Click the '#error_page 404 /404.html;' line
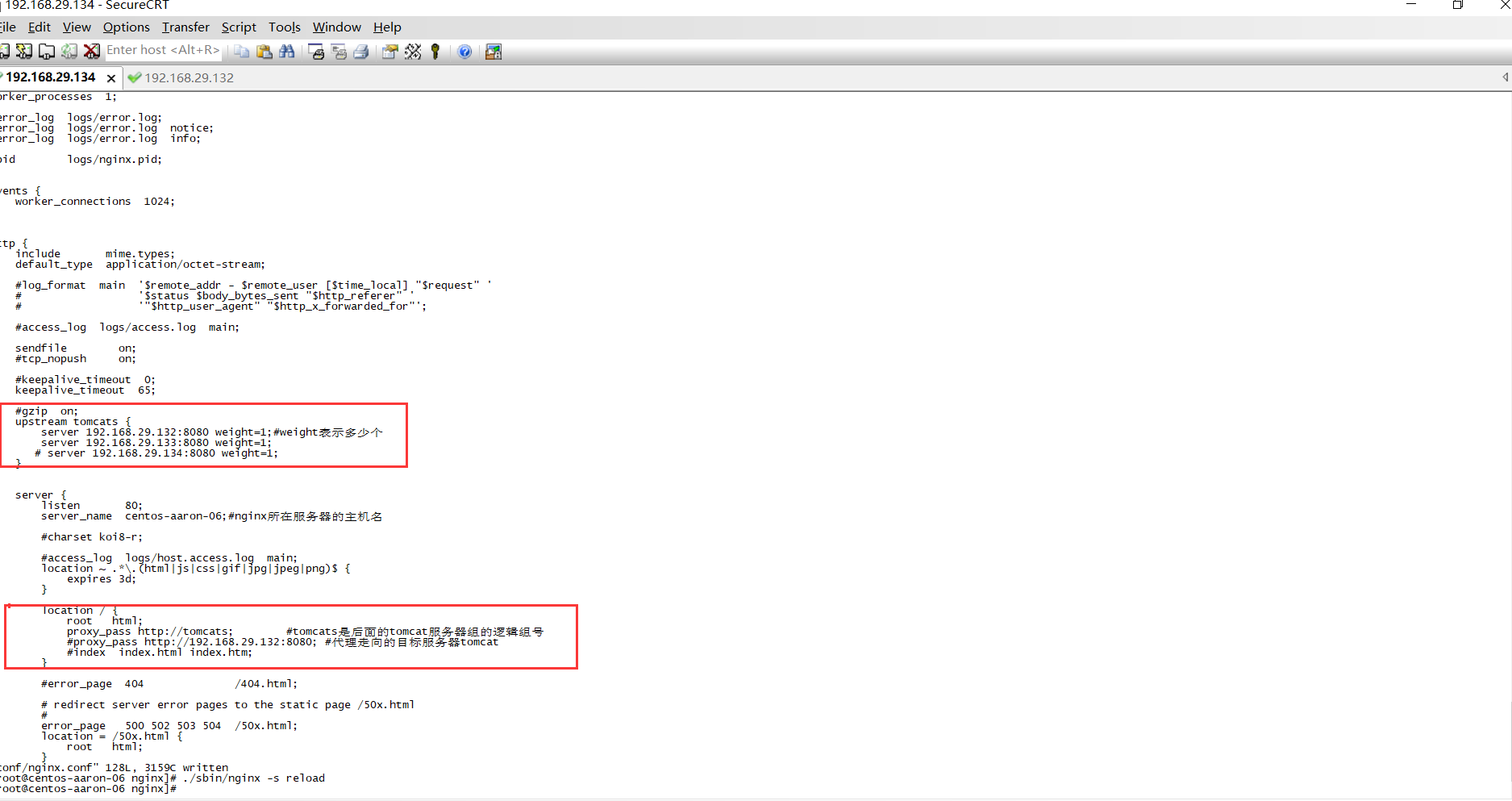This screenshot has width=1512, height=801. 169,684
